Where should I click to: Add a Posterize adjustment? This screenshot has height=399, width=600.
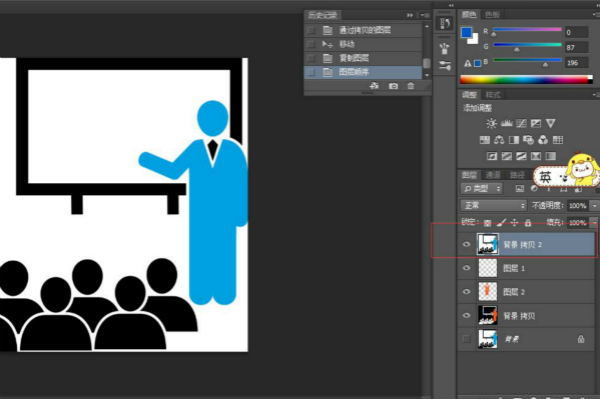click(507, 156)
